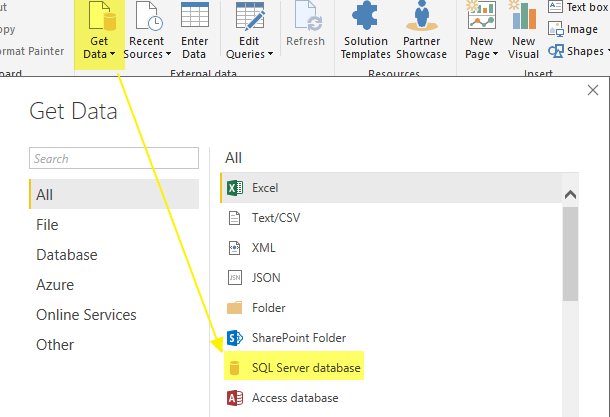Click the Format Painter command
Viewport: 610px width, 417px height.
tap(32, 51)
